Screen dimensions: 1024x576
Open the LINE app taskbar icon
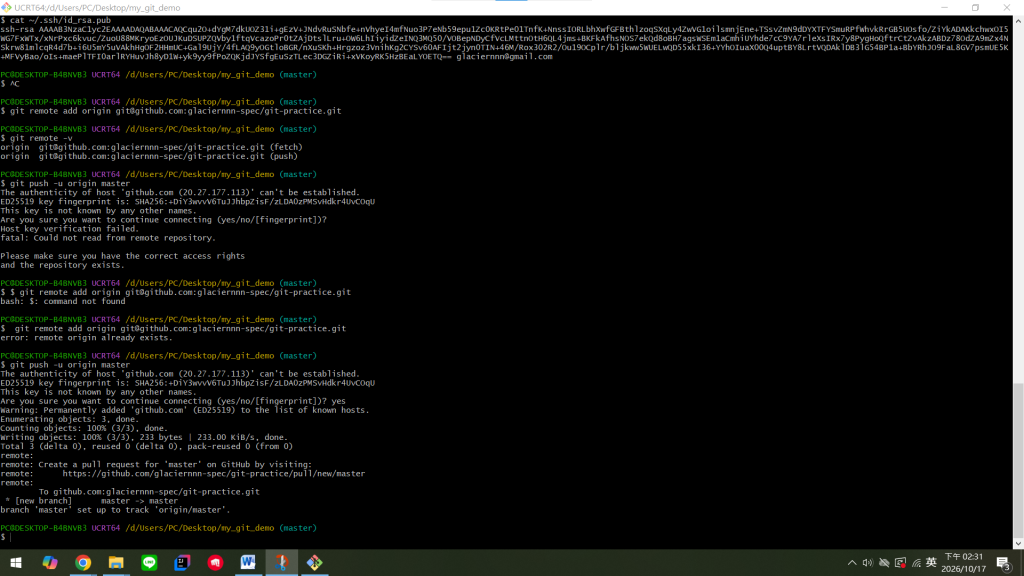coord(150,563)
